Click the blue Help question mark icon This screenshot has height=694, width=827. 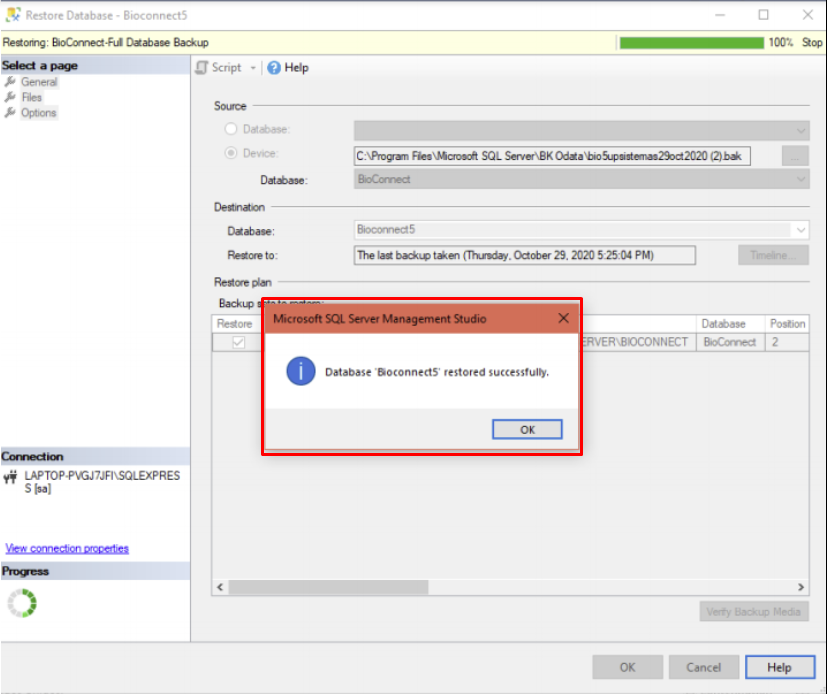tap(274, 68)
